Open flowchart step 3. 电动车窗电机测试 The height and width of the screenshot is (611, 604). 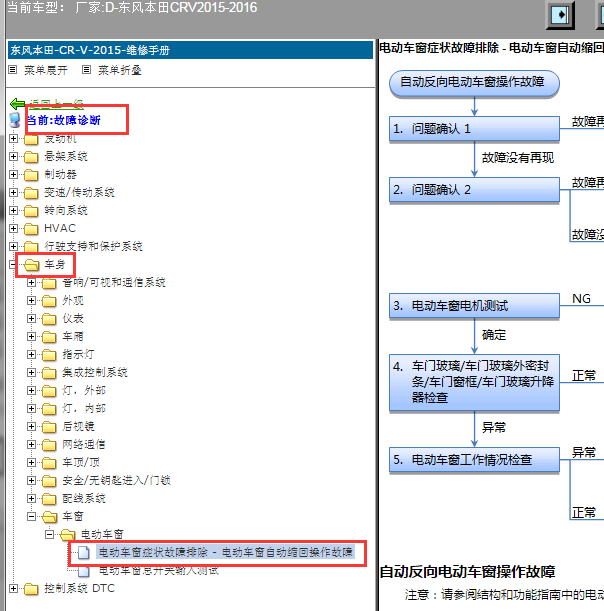click(474, 306)
